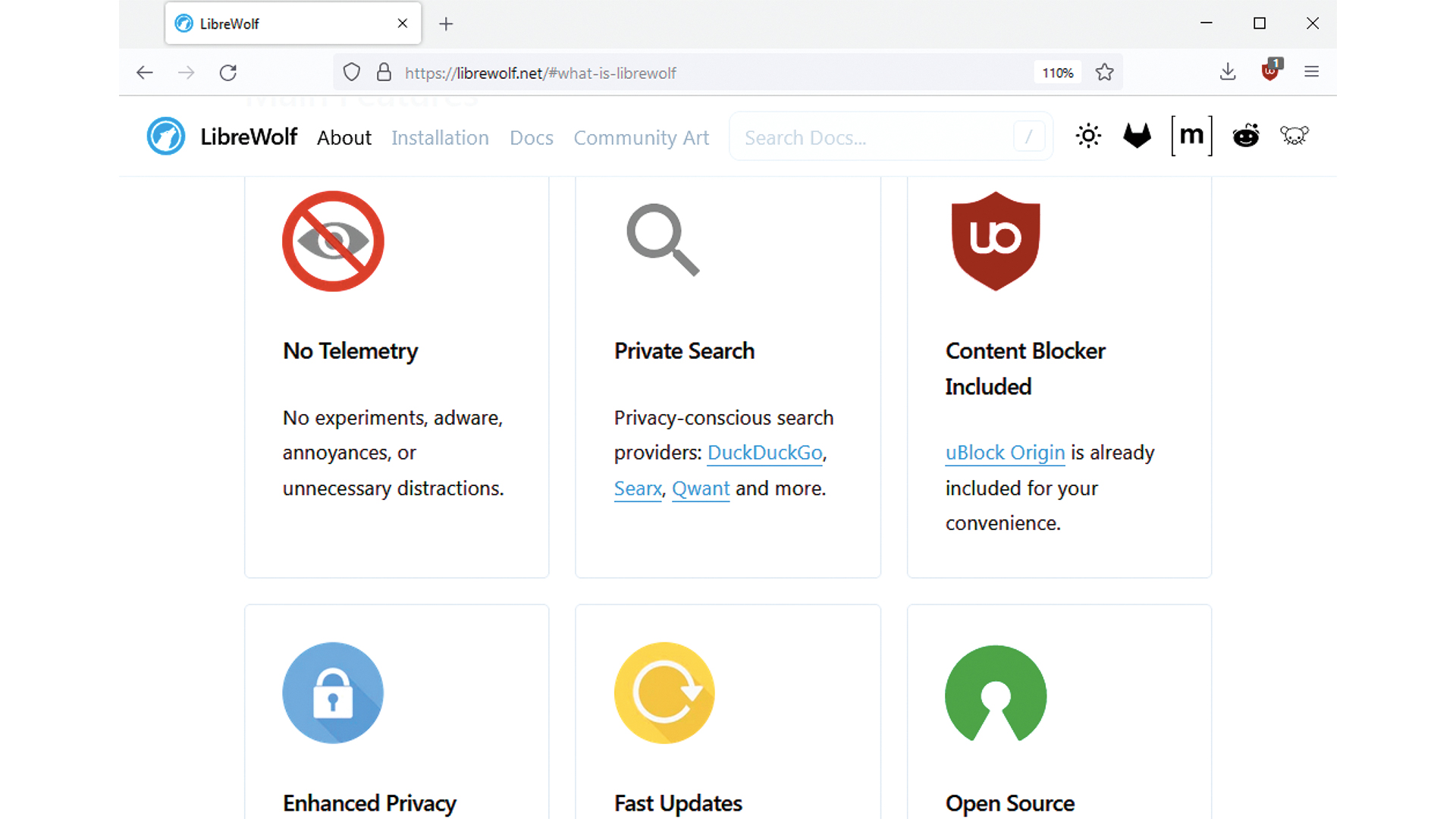This screenshot has height=819, width=1456.
Task: Open the uBlock Origin hyperlink
Action: click(1005, 453)
